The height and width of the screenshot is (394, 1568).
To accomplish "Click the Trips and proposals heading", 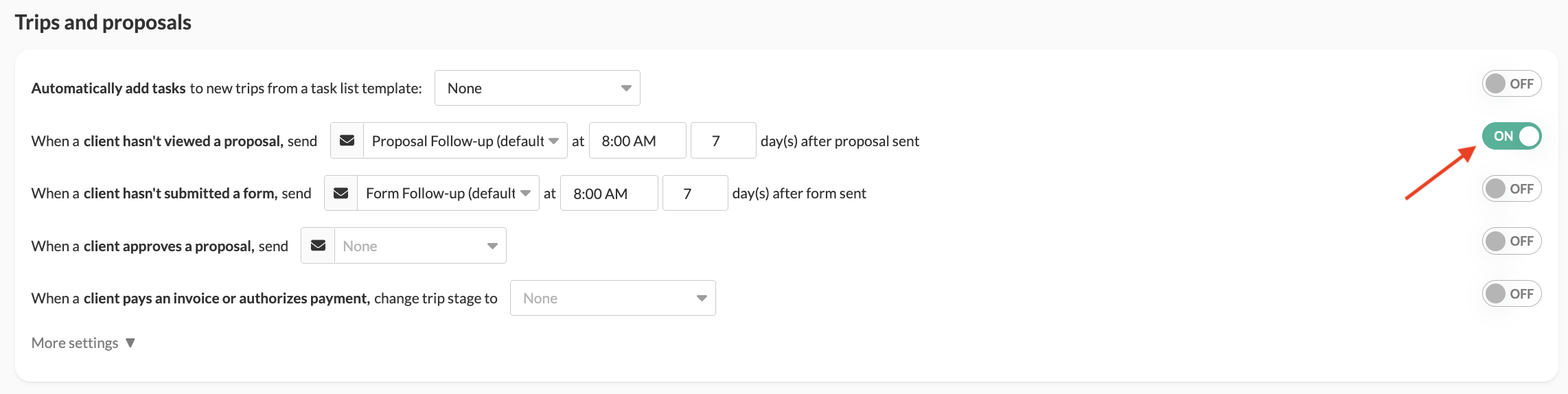I will point(103,23).
